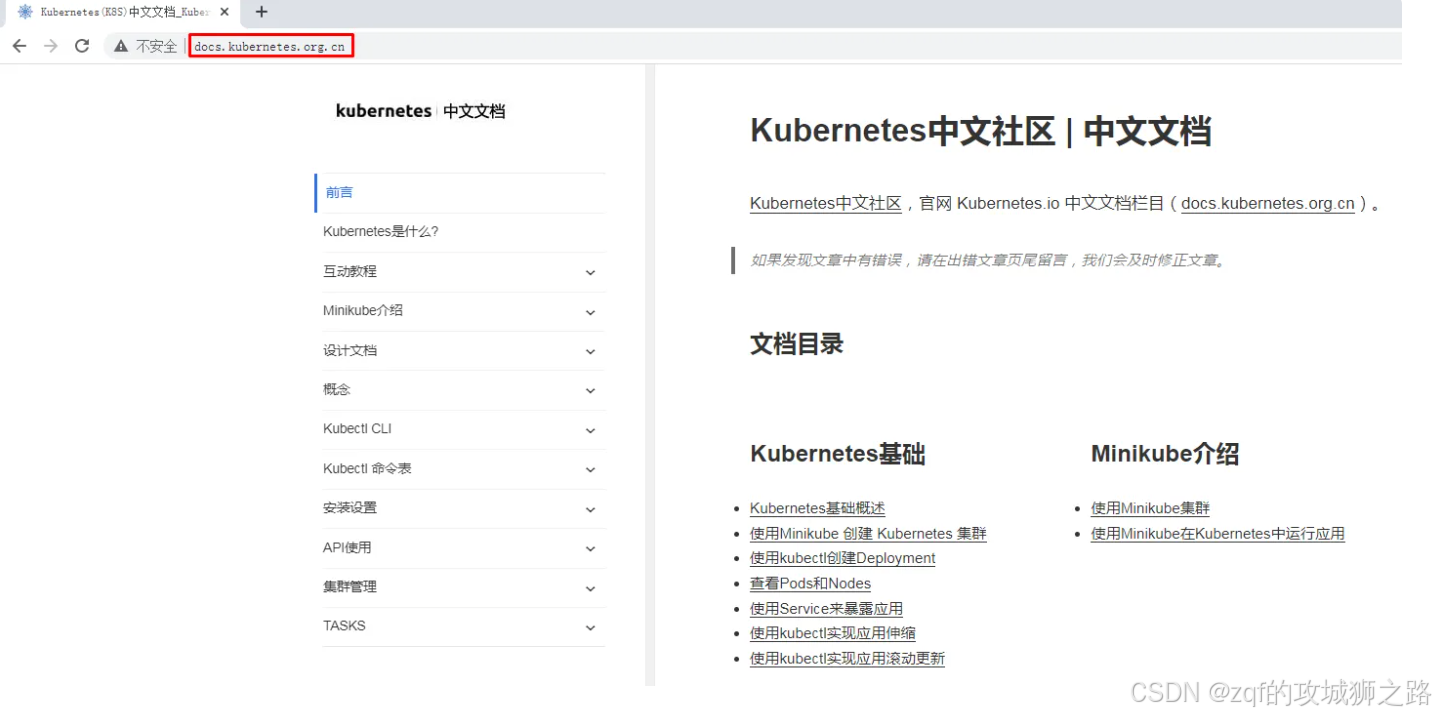Click the kubernetes 中文文档 logo
Screen dimensions: 1436x718
(420, 111)
